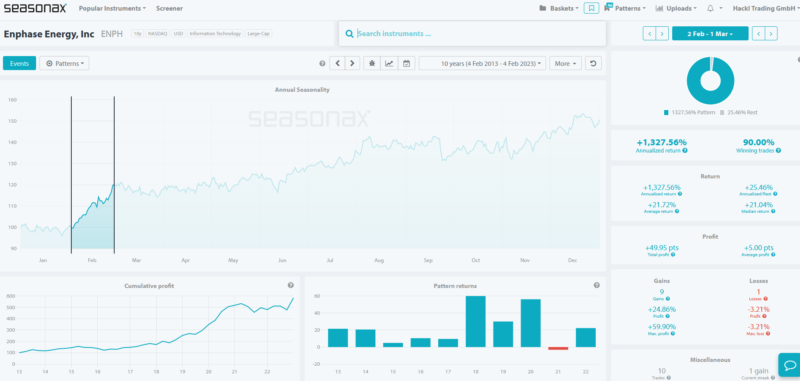Click the USD tag
Image resolution: width=800 pixels, height=381 pixels.
pyautogui.click(x=178, y=34)
